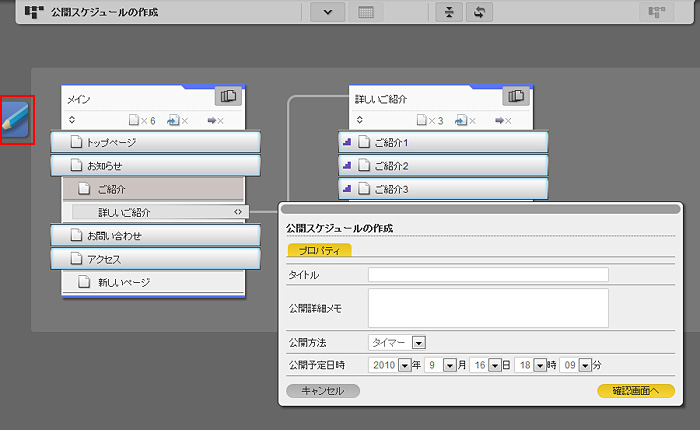Select the ご紹介3 page row

[x=443, y=189]
